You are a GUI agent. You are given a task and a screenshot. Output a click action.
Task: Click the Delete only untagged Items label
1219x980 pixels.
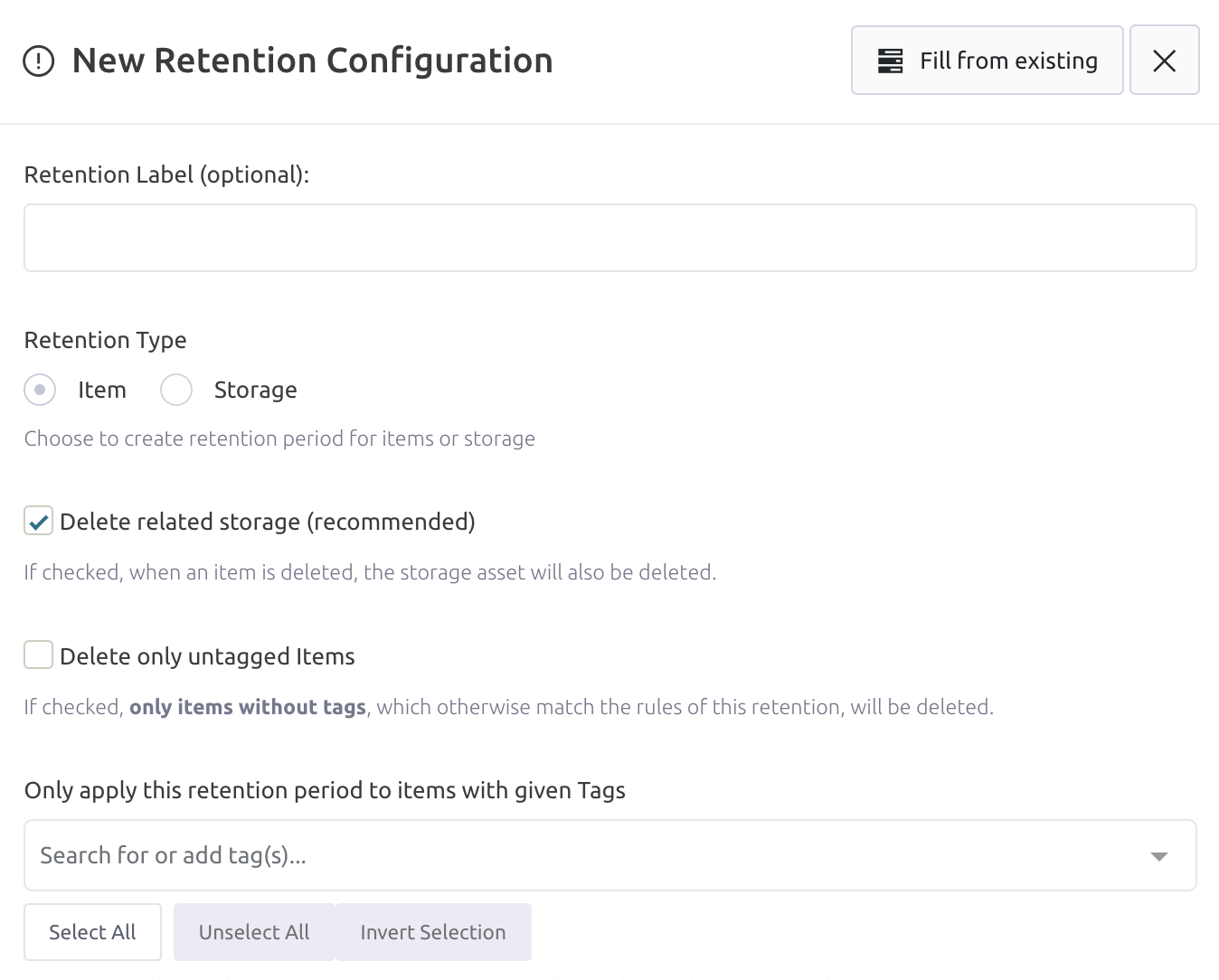pyautogui.click(x=207, y=656)
